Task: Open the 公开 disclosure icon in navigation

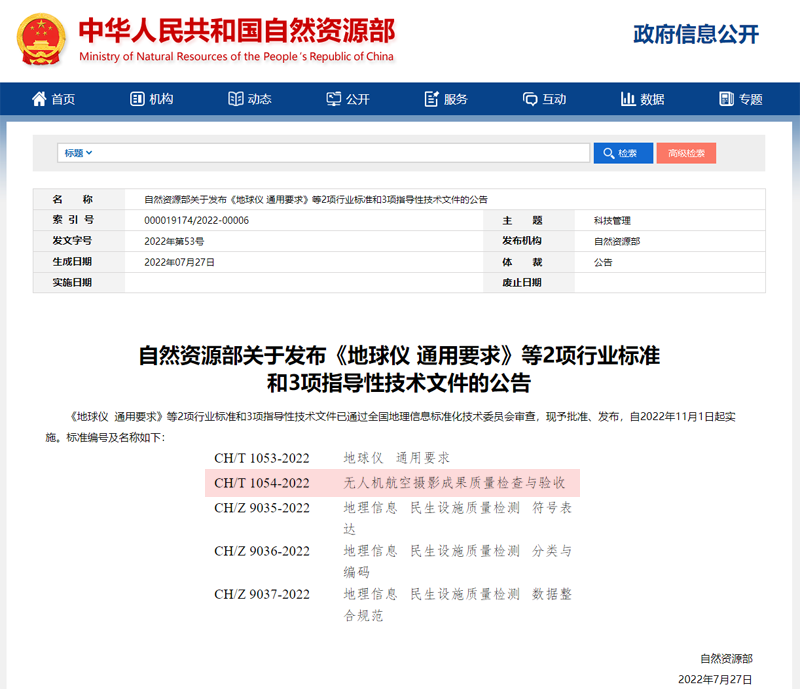Action: 334,99
